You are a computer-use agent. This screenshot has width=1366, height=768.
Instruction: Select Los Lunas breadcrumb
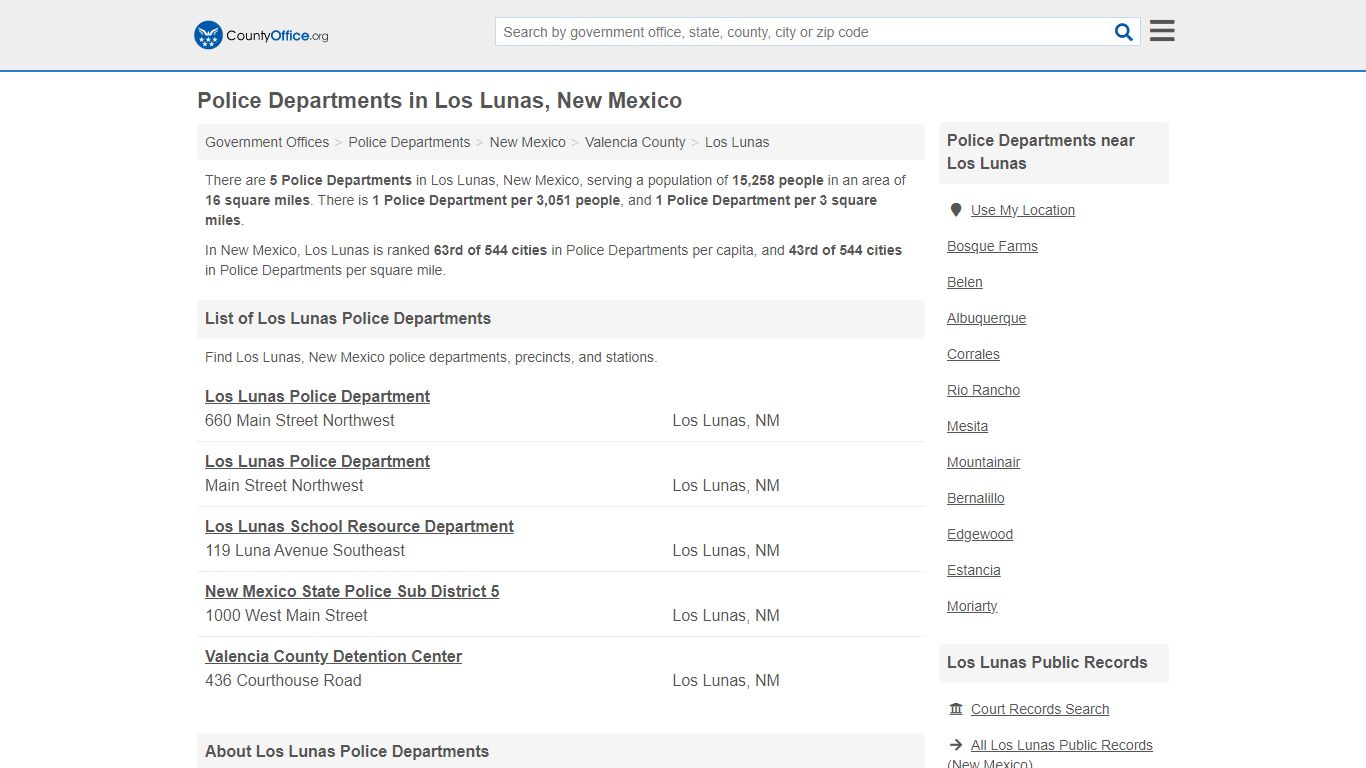click(737, 142)
